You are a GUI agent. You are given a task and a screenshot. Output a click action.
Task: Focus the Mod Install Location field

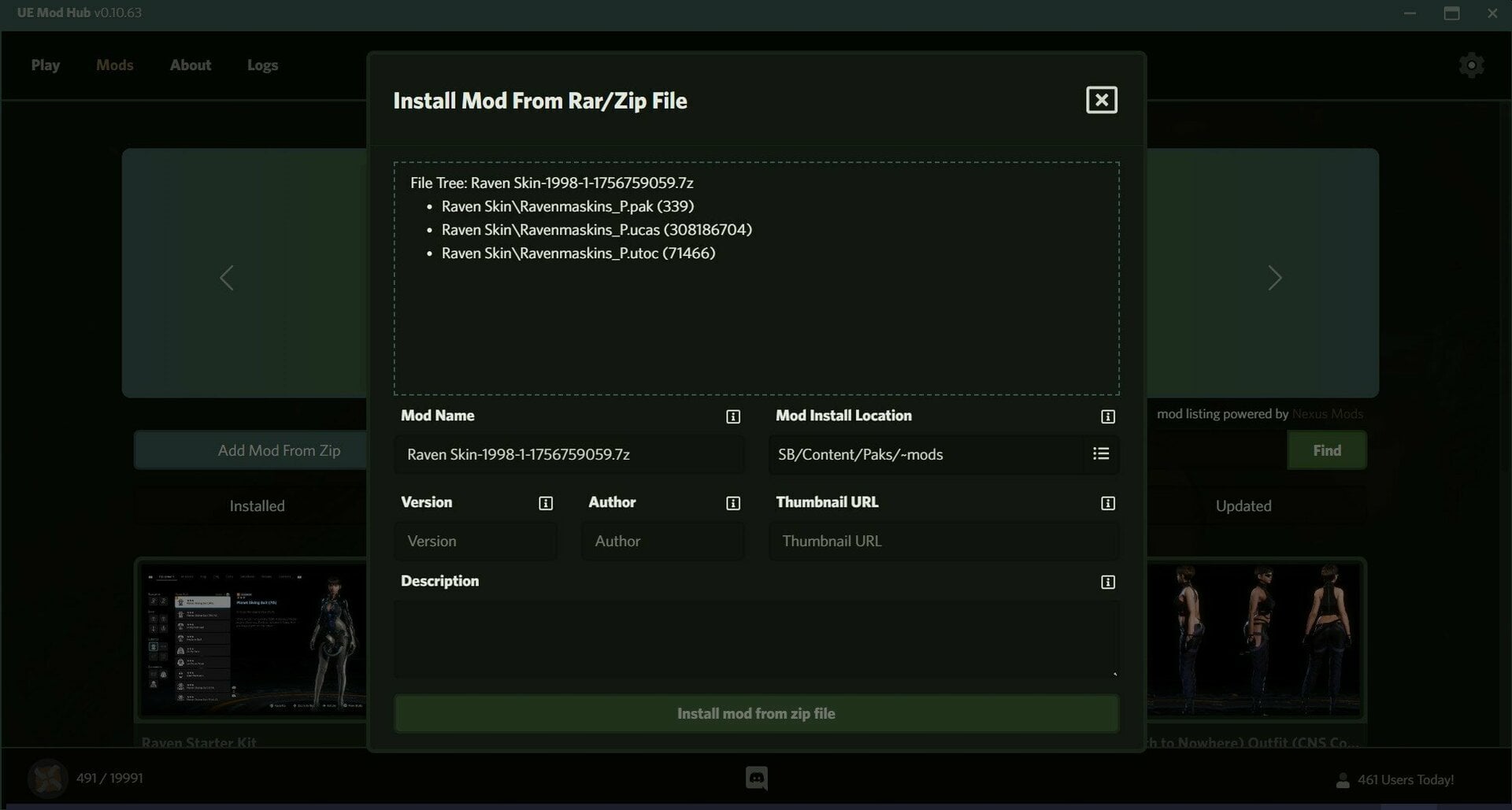pyautogui.click(x=927, y=454)
